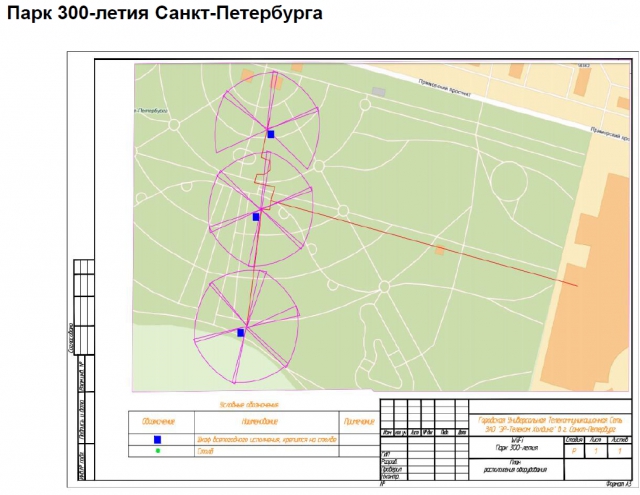Select the topmost blue cabinet marker on map
Image resolution: width=640 pixels, height=495 pixels.
271,134
